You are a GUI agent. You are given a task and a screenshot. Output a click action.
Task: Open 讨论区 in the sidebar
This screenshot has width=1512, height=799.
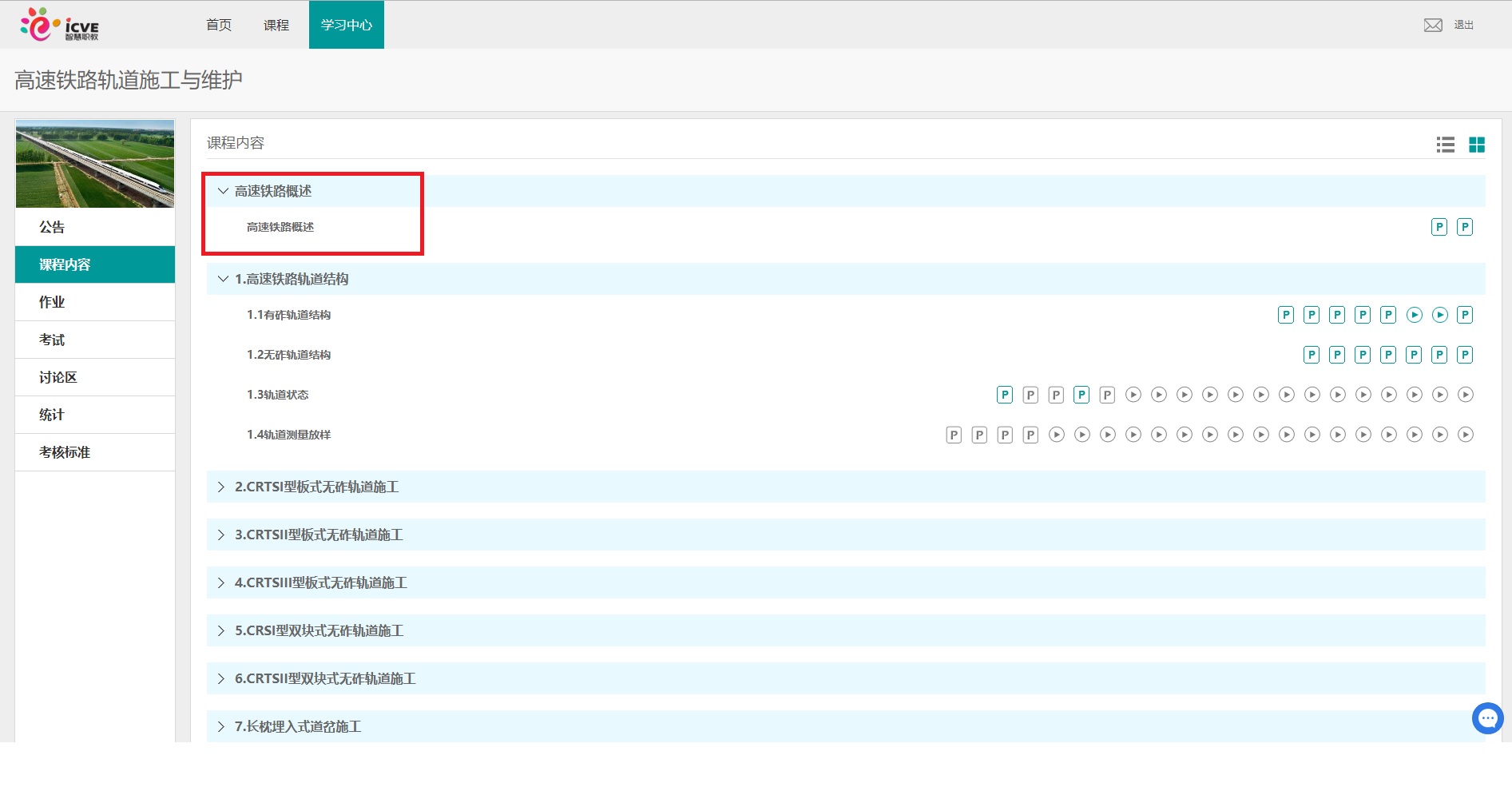click(95, 377)
